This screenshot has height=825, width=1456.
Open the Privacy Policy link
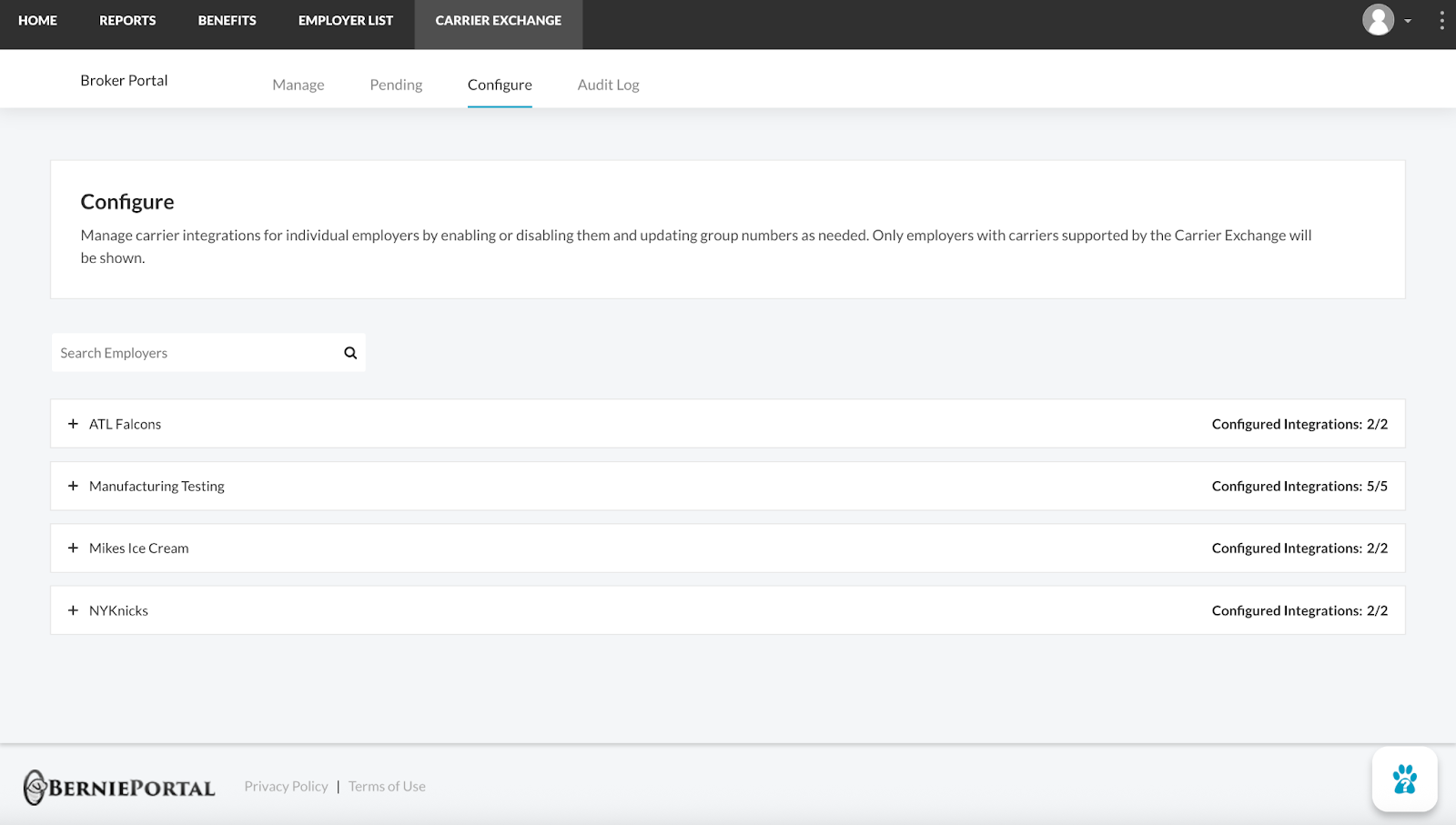[x=286, y=787]
